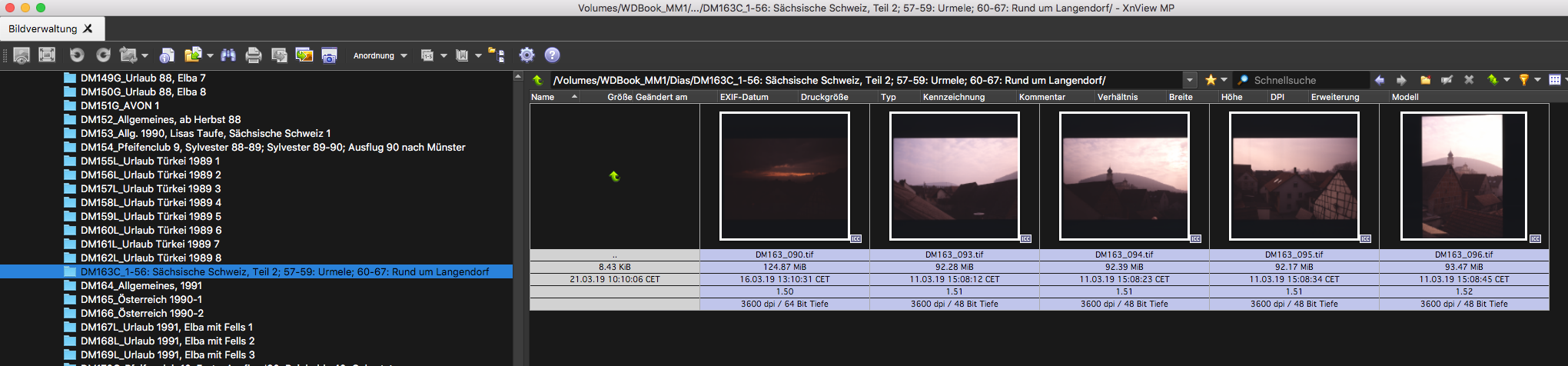This screenshot has width=1568, height=366.
Task: Open settings via the gear icon
Action: [x=527, y=55]
